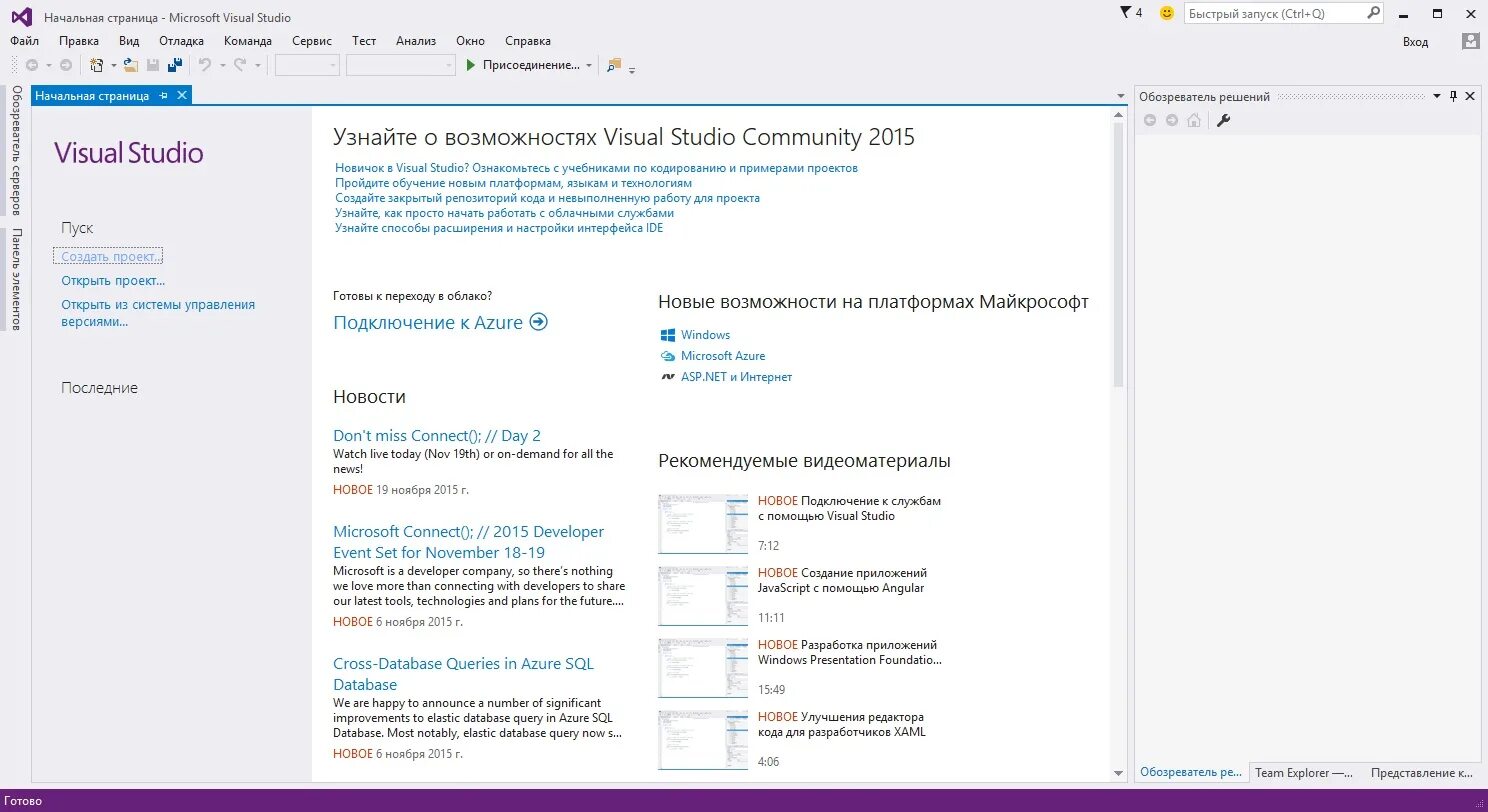
Task: Open the Справка menu
Action: tap(528, 41)
